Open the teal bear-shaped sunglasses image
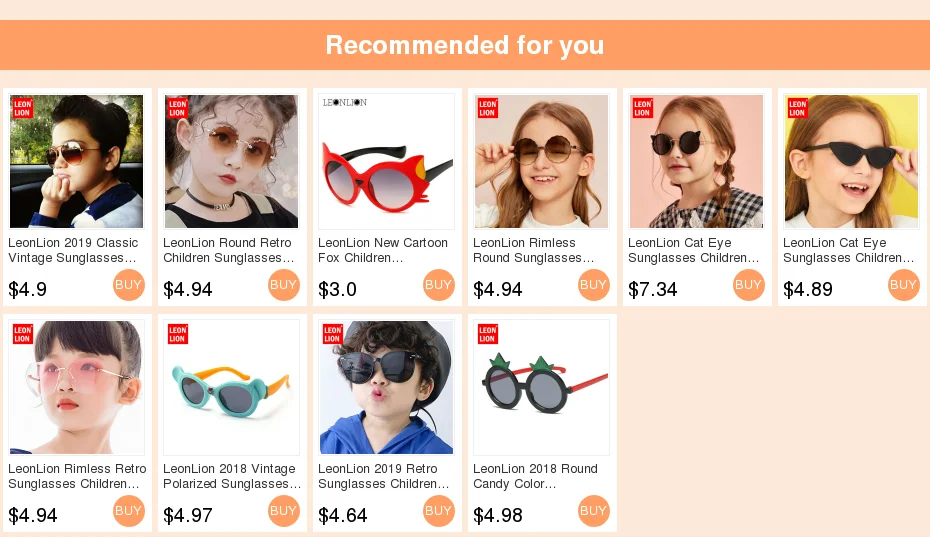This screenshot has width=930, height=537. click(231, 387)
